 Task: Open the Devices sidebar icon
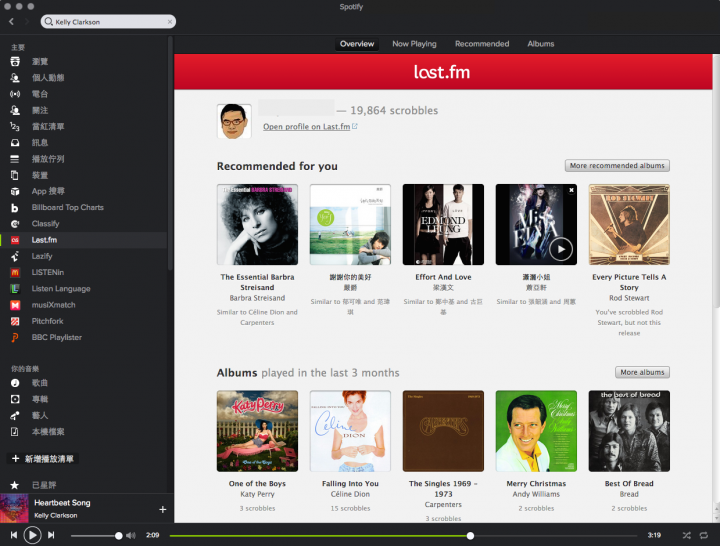(x=15, y=175)
